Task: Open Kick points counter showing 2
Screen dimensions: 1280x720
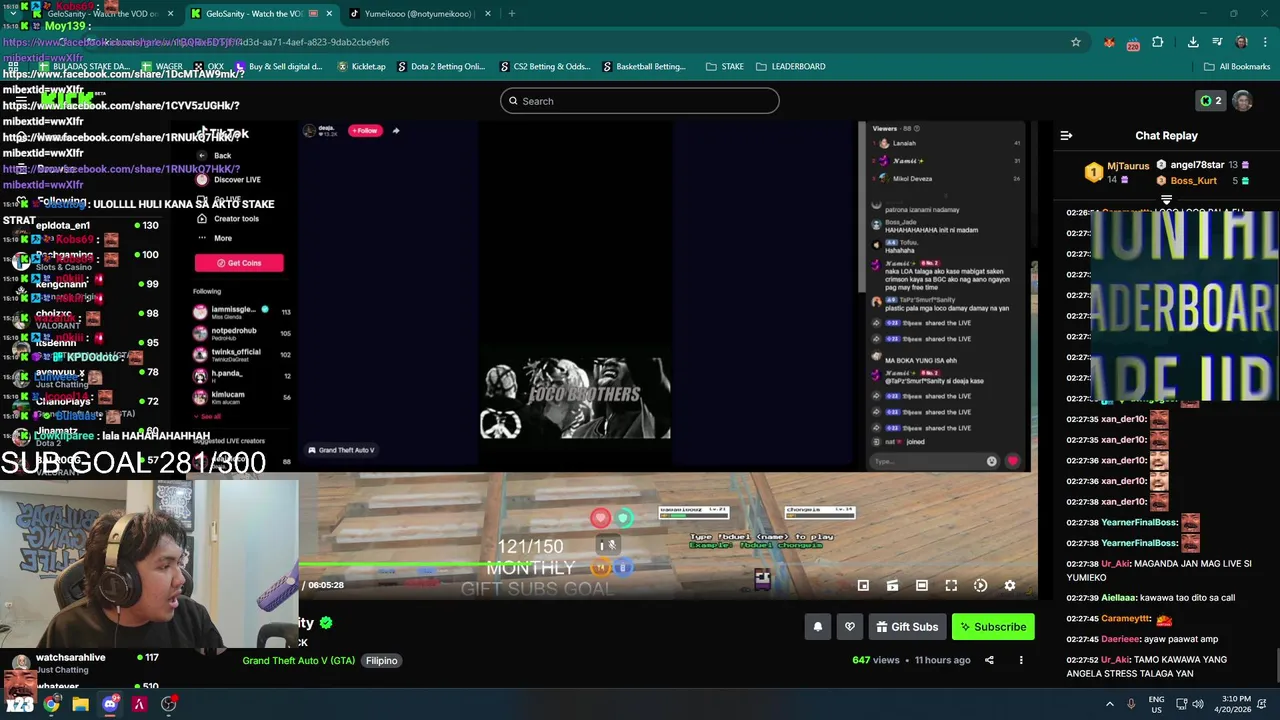Action: point(1210,101)
